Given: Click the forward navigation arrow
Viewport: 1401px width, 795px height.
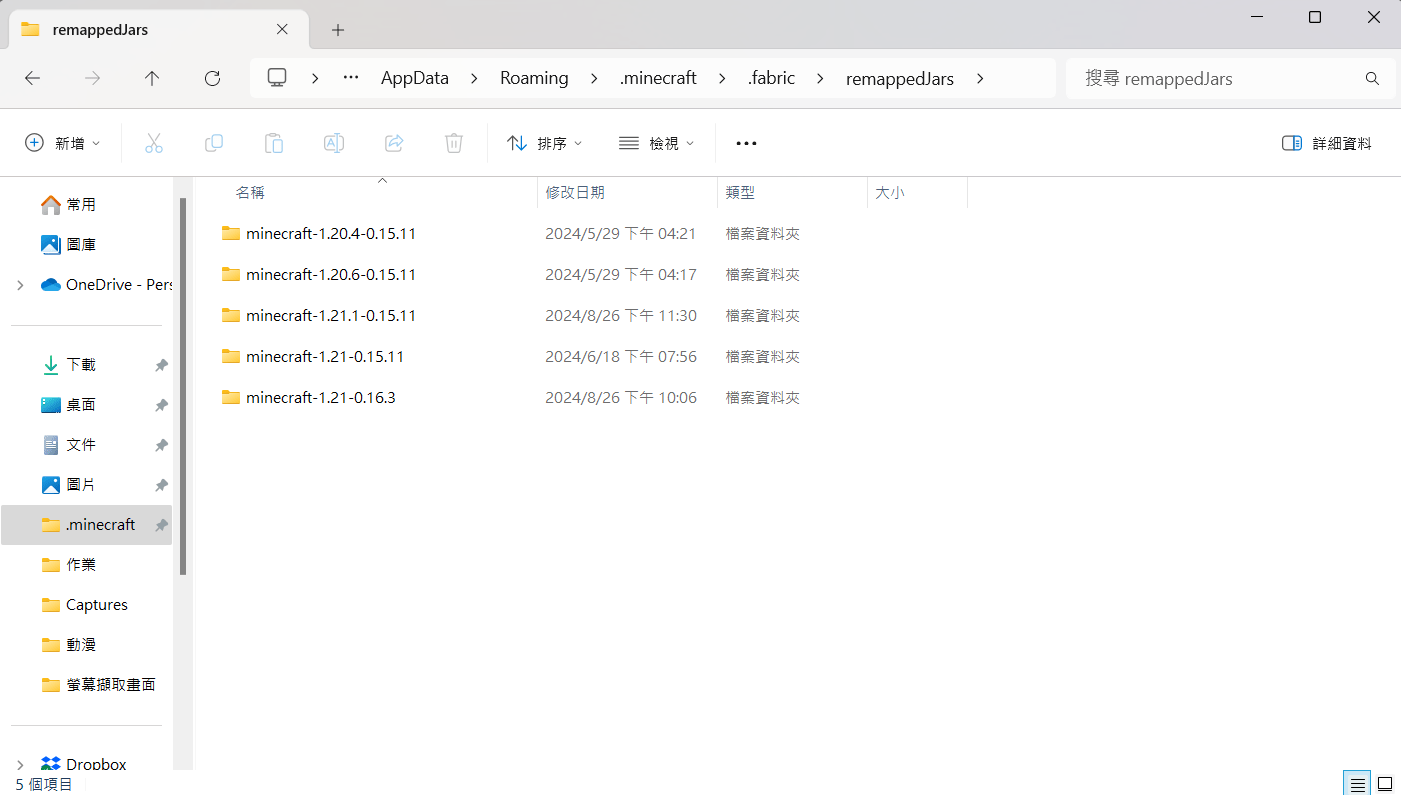Looking at the screenshot, I should click(x=93, y=78).
